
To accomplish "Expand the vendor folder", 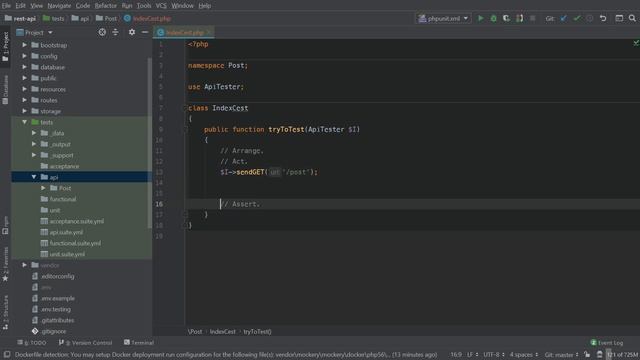I will (24, 265).
